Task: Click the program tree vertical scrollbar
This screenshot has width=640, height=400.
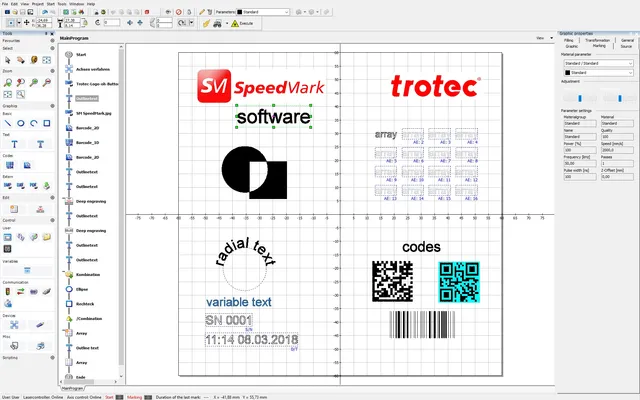Action: pos(121,208)
